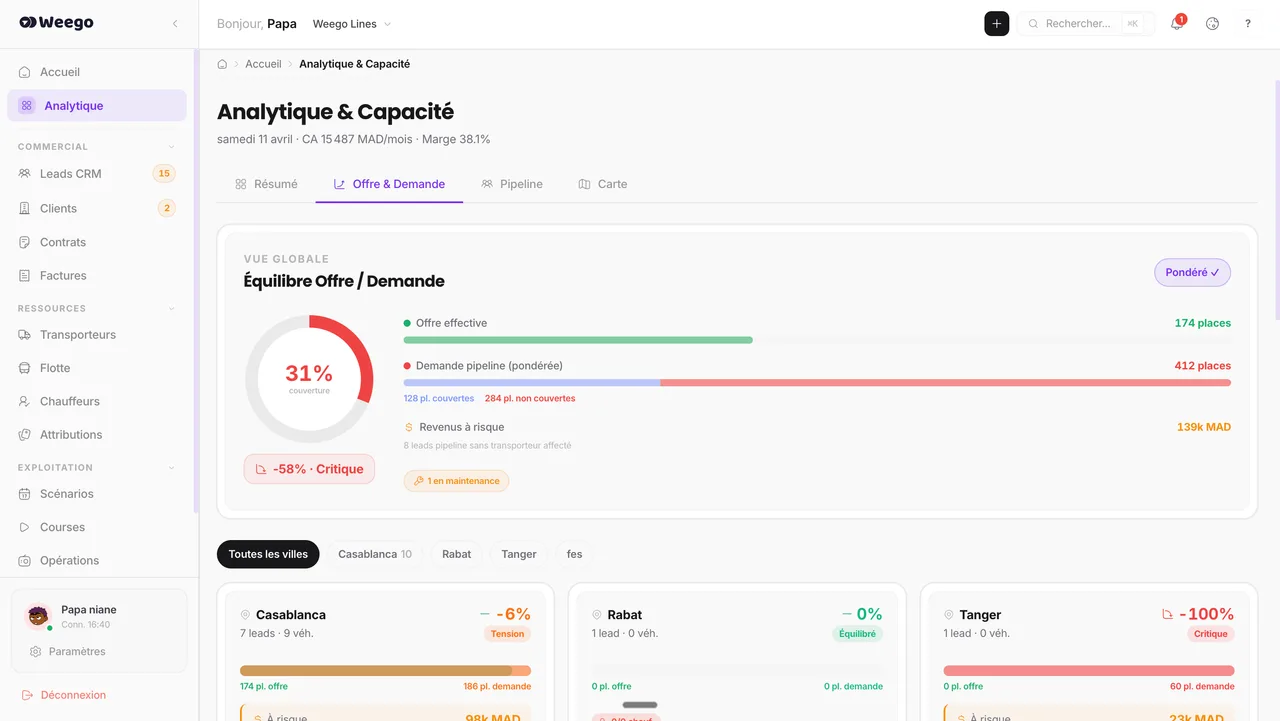Image resolution: width=1280 pixels, height=721 pixels.
Task: Click the home breadcrumb icon
Action: 222,64
